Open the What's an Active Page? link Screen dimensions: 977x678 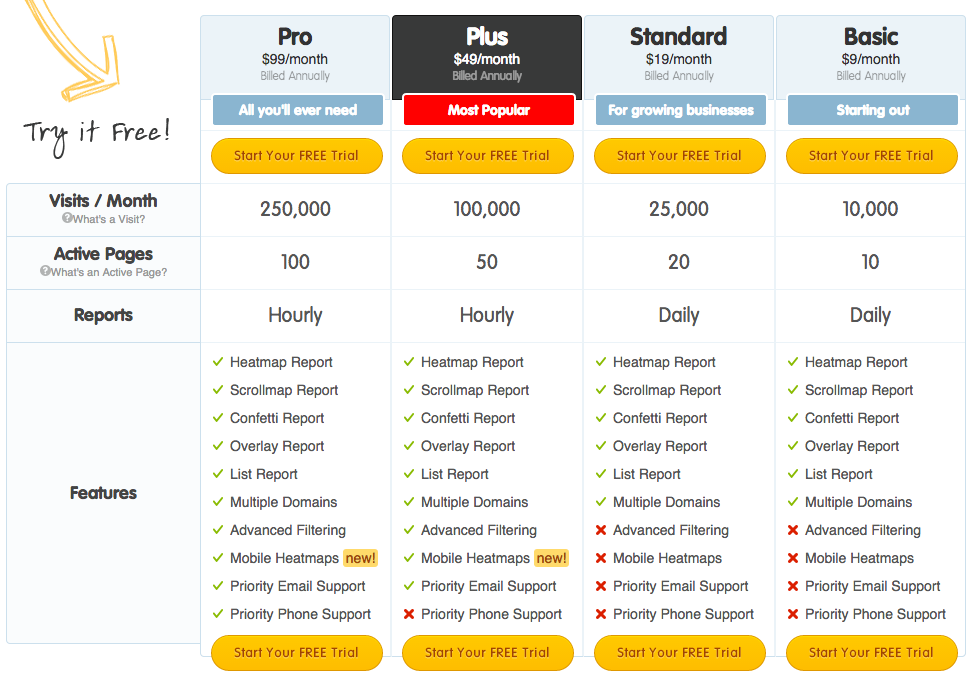coord(109,272)
